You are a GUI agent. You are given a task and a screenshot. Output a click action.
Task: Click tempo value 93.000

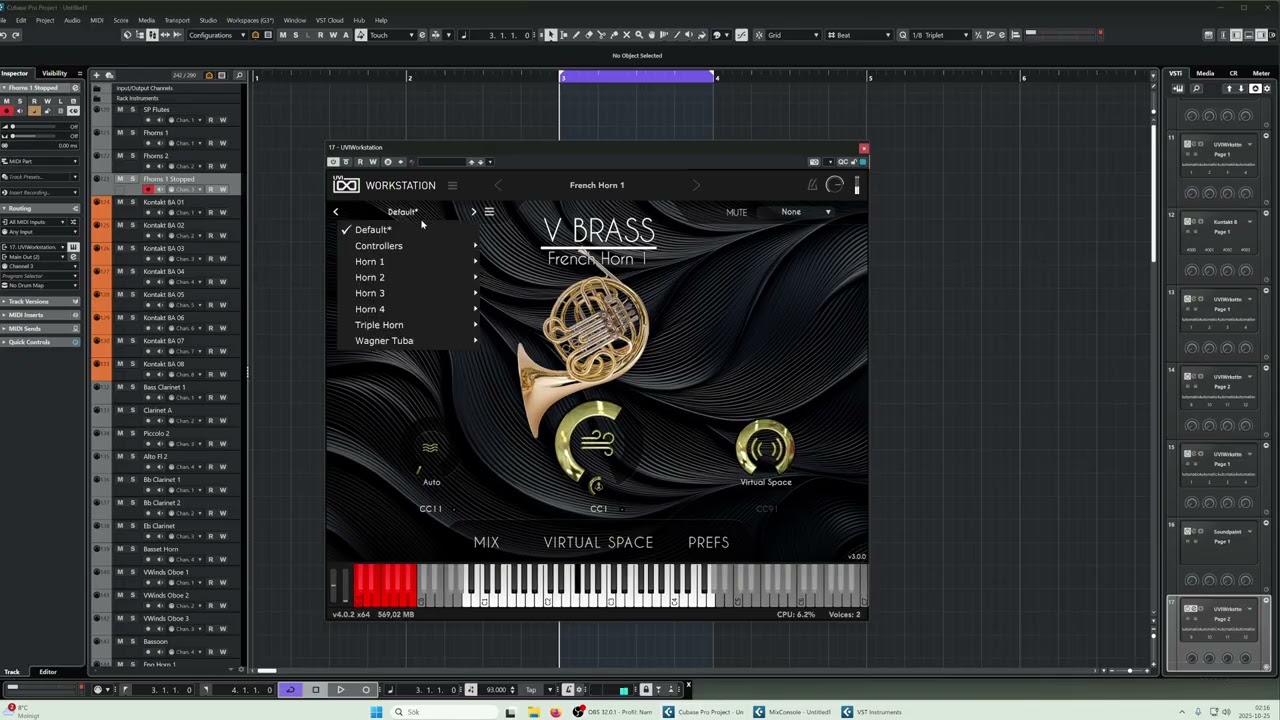pos(497,689)
